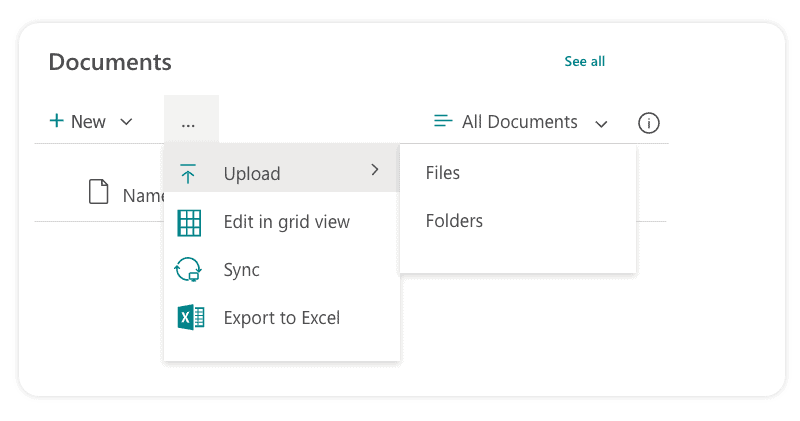Toggle the ellipsis more-actions button

191,120
